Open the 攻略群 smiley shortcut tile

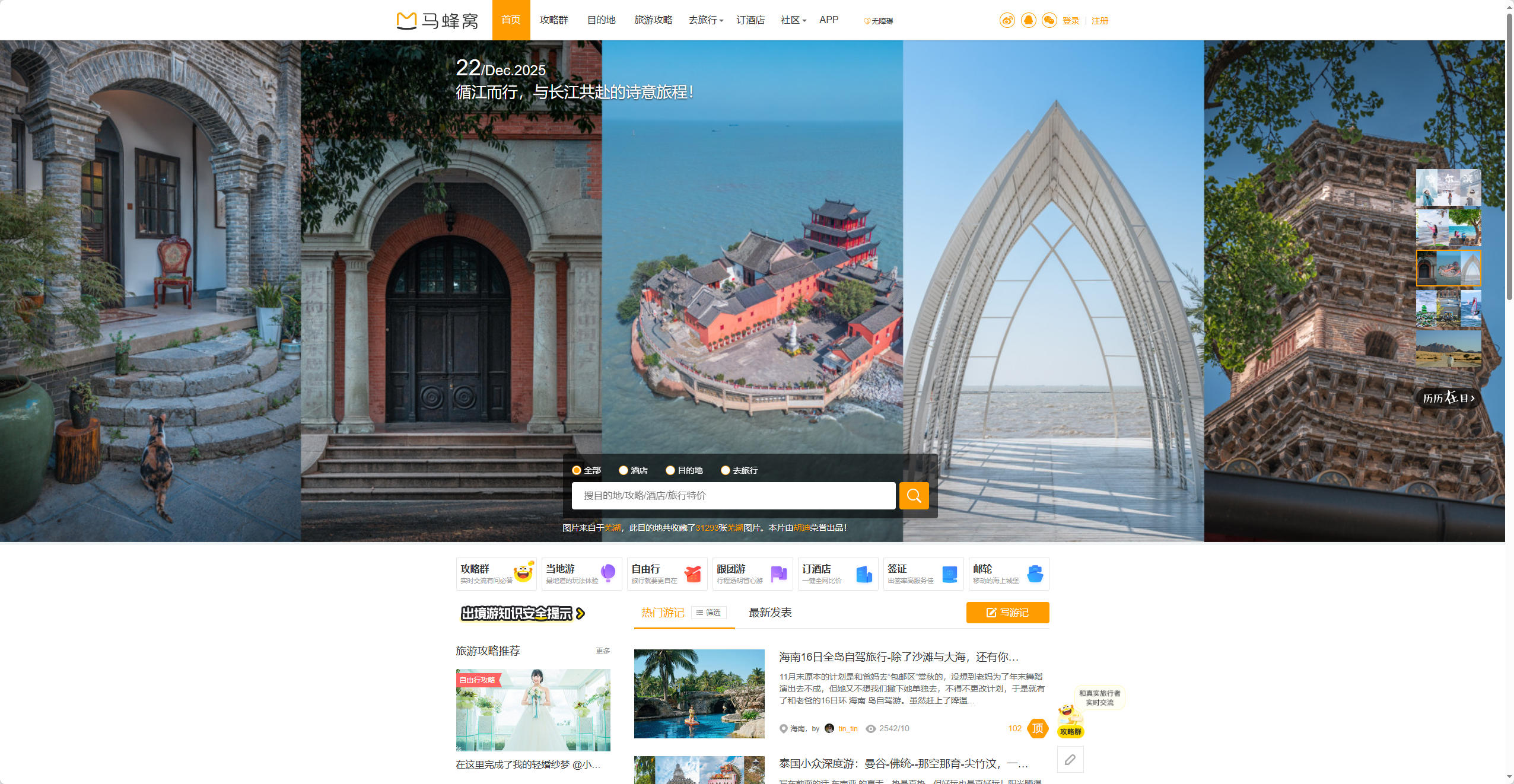496,573
